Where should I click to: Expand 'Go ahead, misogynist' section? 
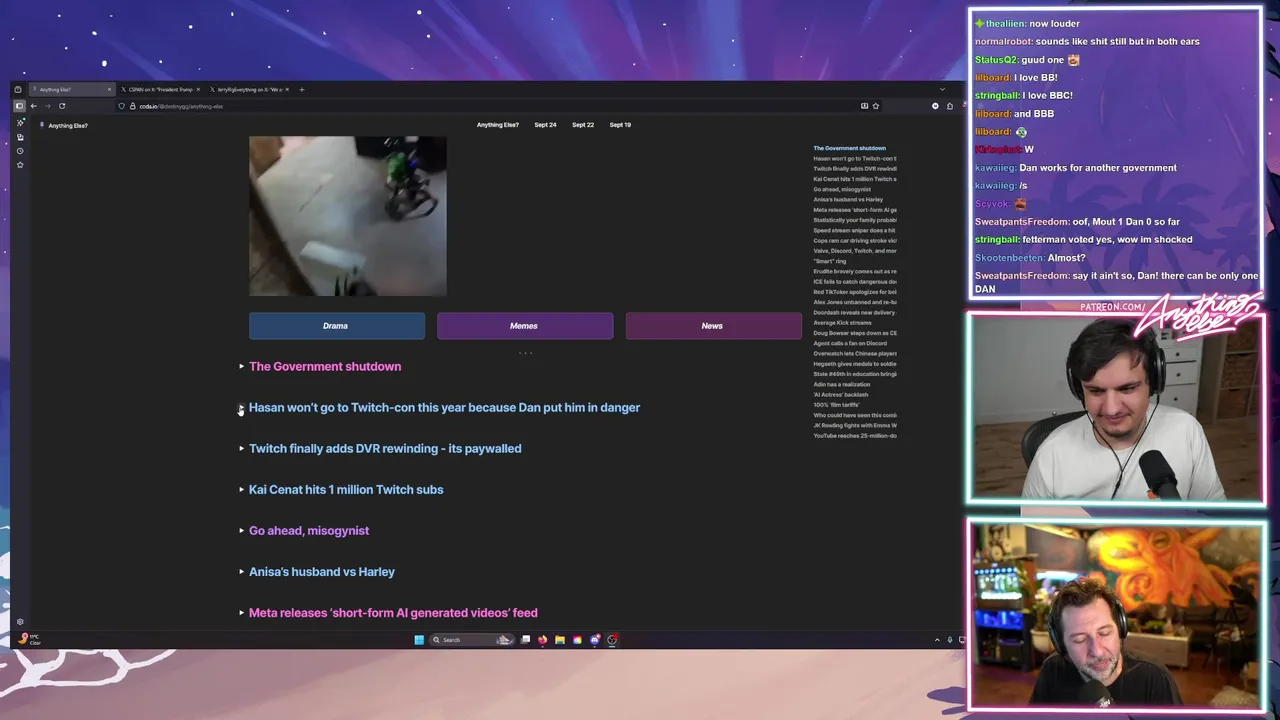pos(241,531)
